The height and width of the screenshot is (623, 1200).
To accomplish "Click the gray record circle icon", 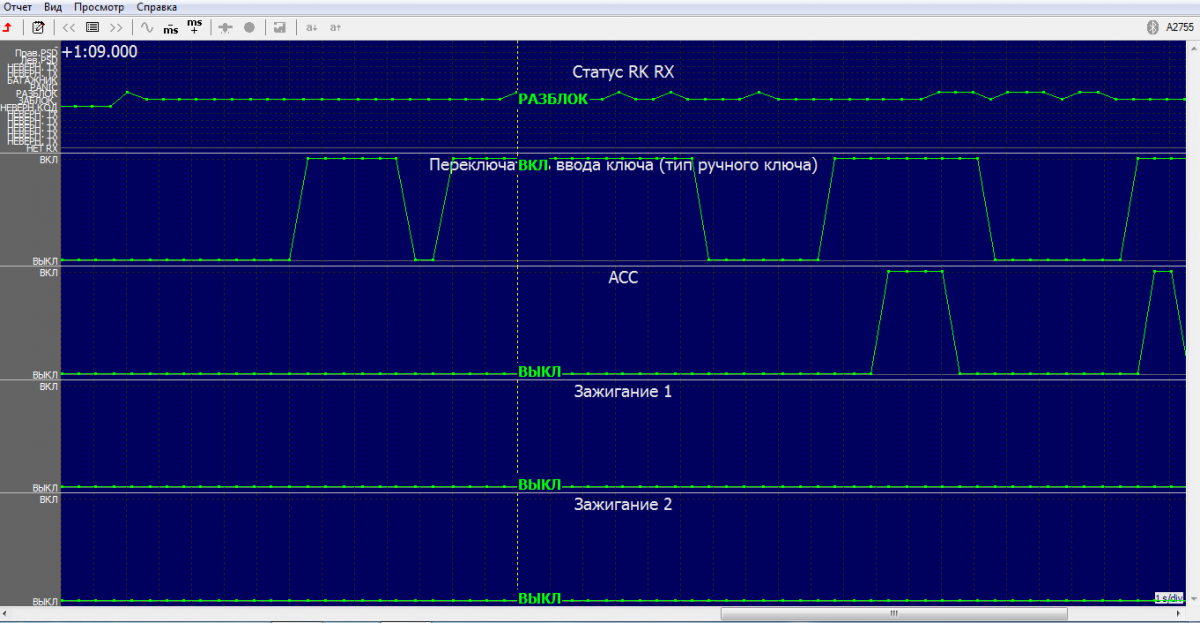I will (249, 27).
